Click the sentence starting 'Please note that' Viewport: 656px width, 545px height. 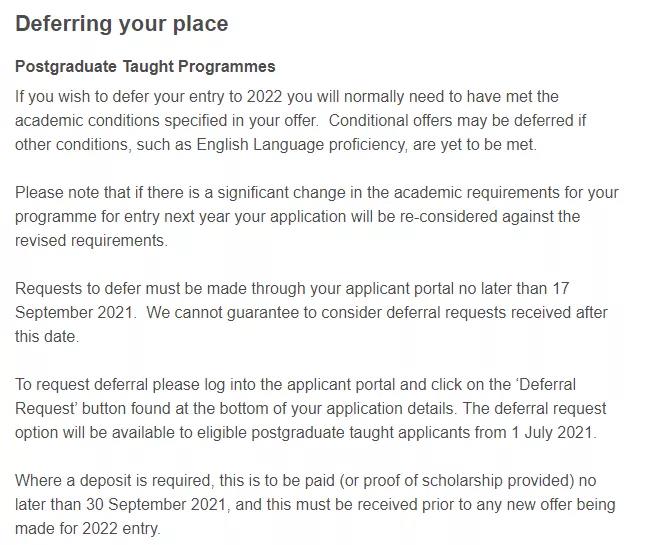tap(317, 216)
